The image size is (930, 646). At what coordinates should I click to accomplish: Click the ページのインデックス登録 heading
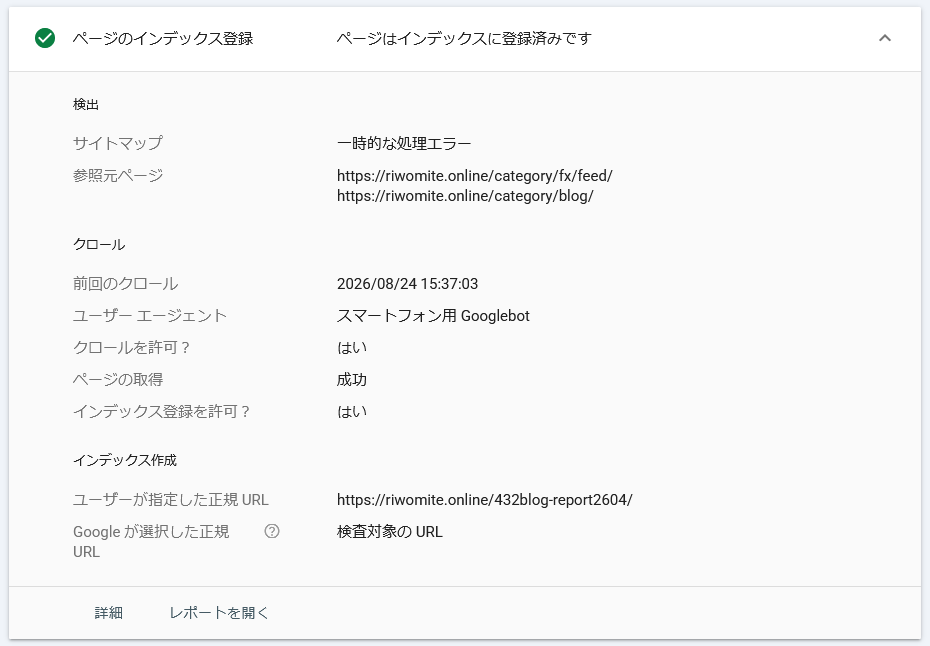tap(163, 39)
